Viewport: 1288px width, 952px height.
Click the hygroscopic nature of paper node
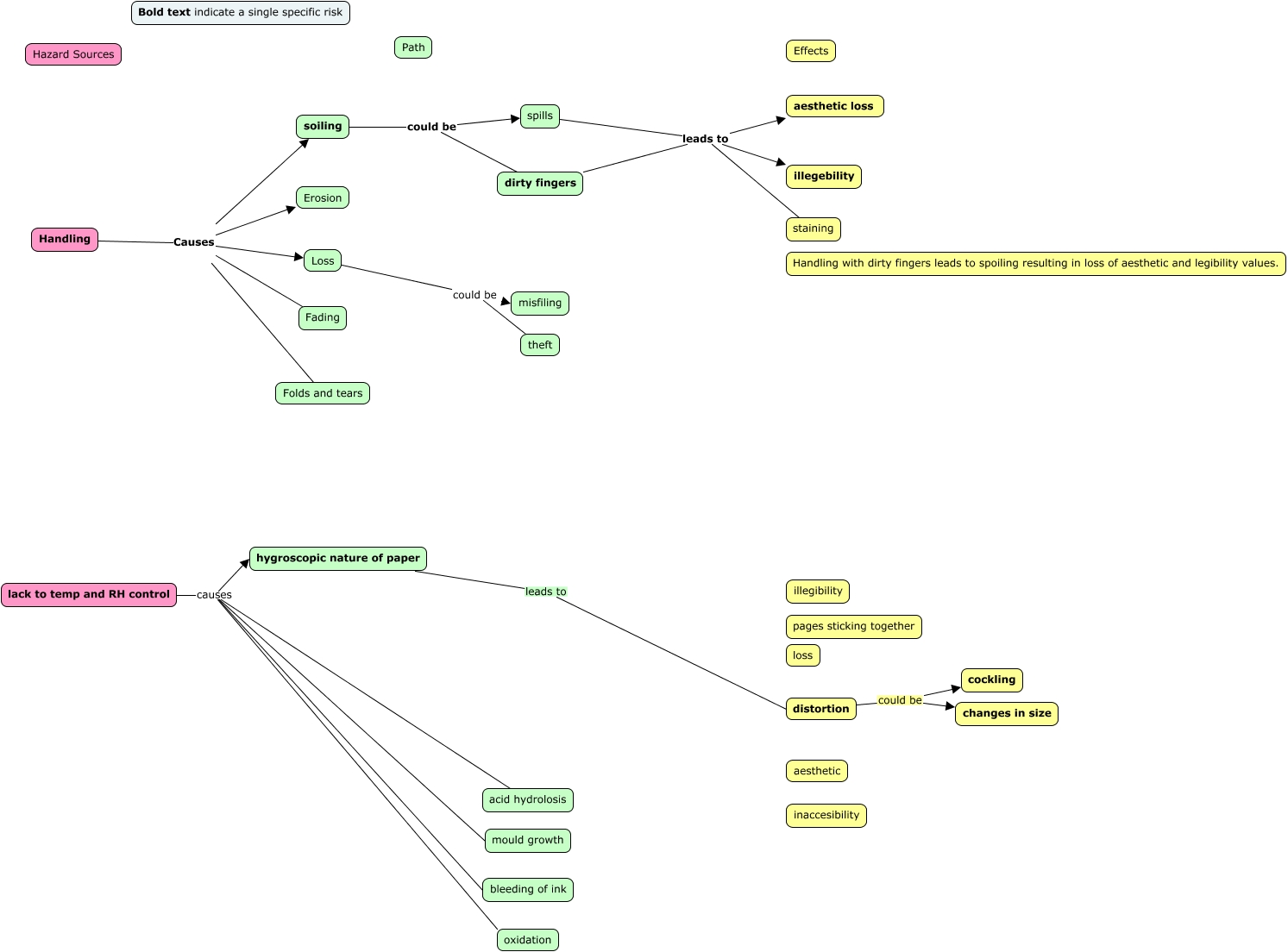(x=337, y=558)
